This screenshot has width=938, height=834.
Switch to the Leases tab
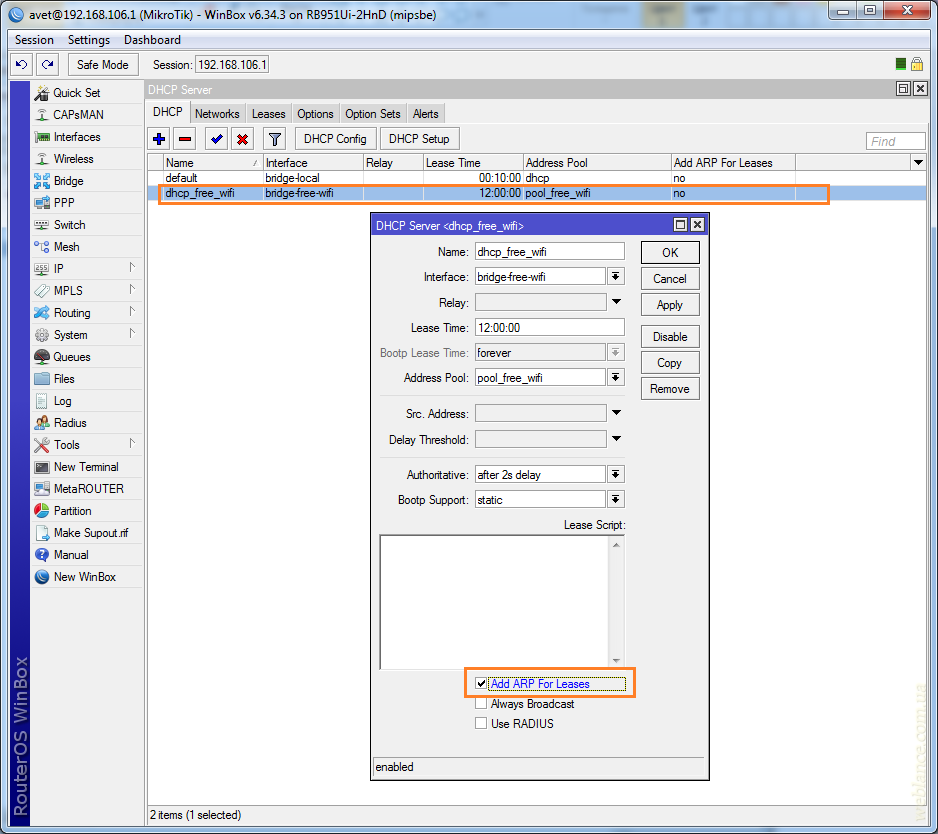tap(268, 114)
